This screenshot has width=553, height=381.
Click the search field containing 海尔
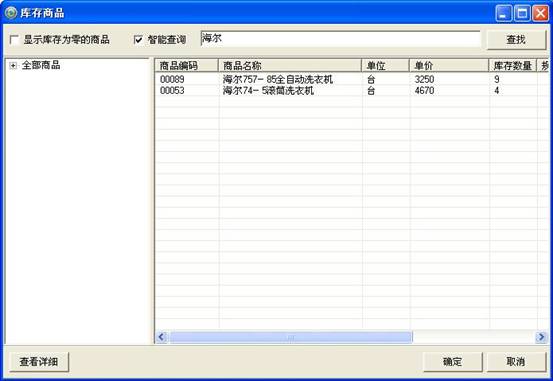340,39
